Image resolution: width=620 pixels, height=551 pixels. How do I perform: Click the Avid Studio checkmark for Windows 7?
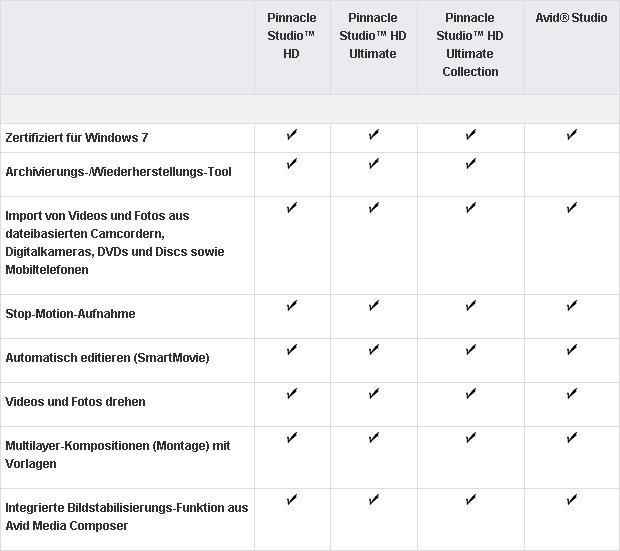point(571,135)
